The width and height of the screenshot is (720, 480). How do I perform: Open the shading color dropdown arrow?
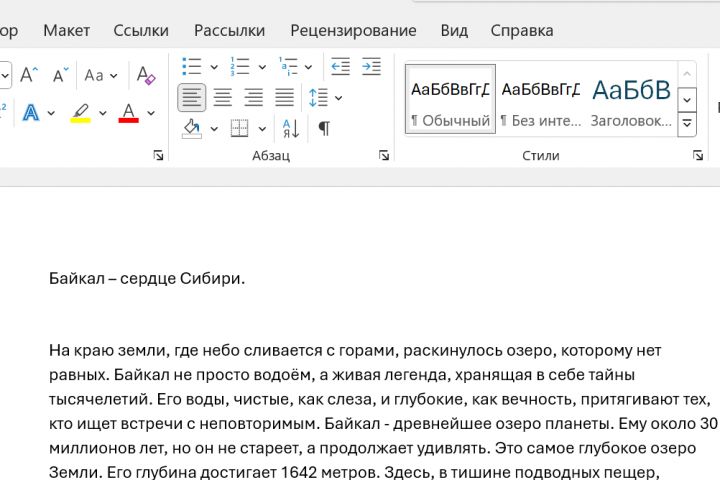click(214, 129)
